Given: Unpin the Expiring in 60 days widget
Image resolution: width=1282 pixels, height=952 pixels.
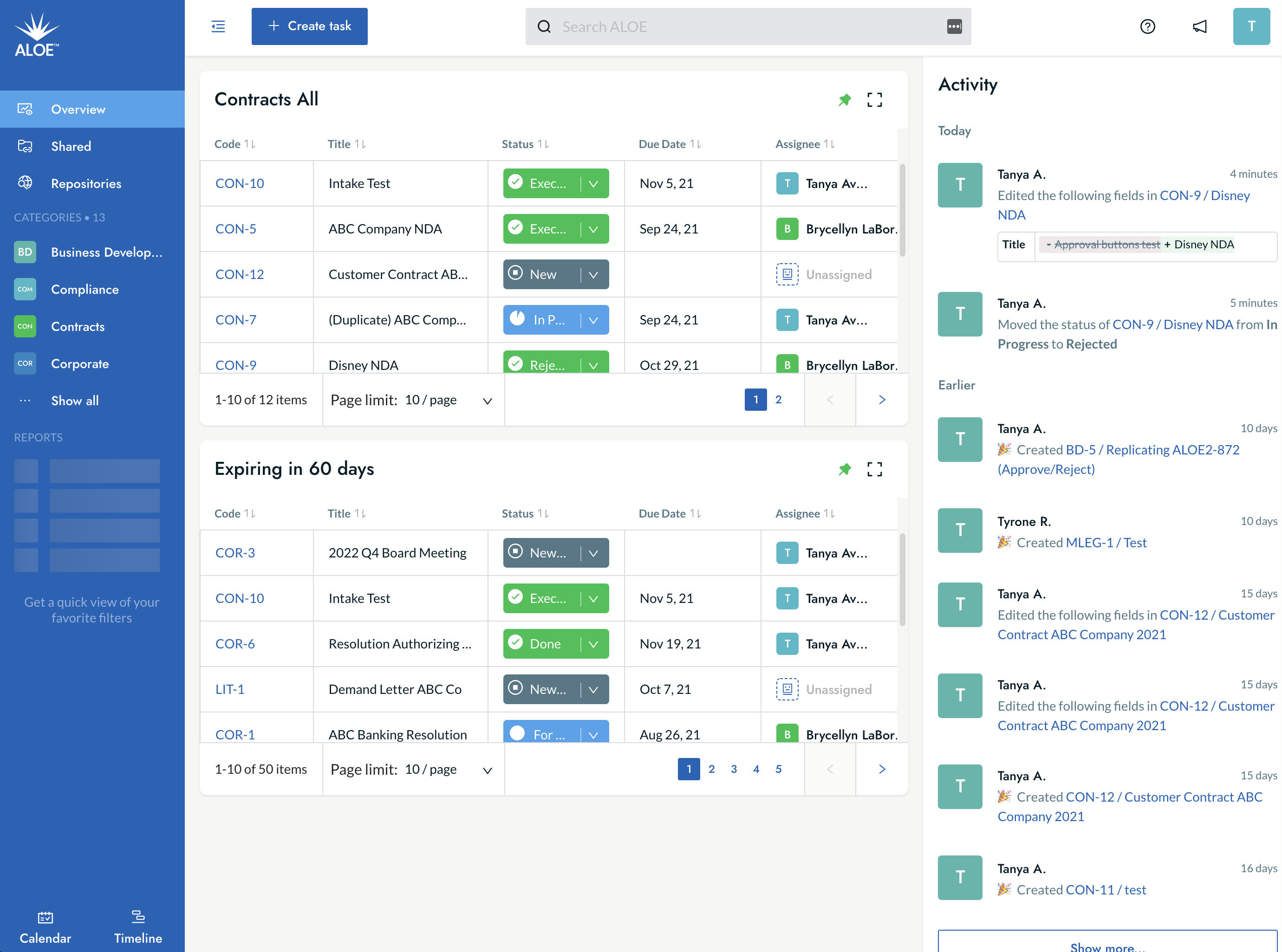Looking at the screenshot, I should pyautogui.click(x=845, y=469).
